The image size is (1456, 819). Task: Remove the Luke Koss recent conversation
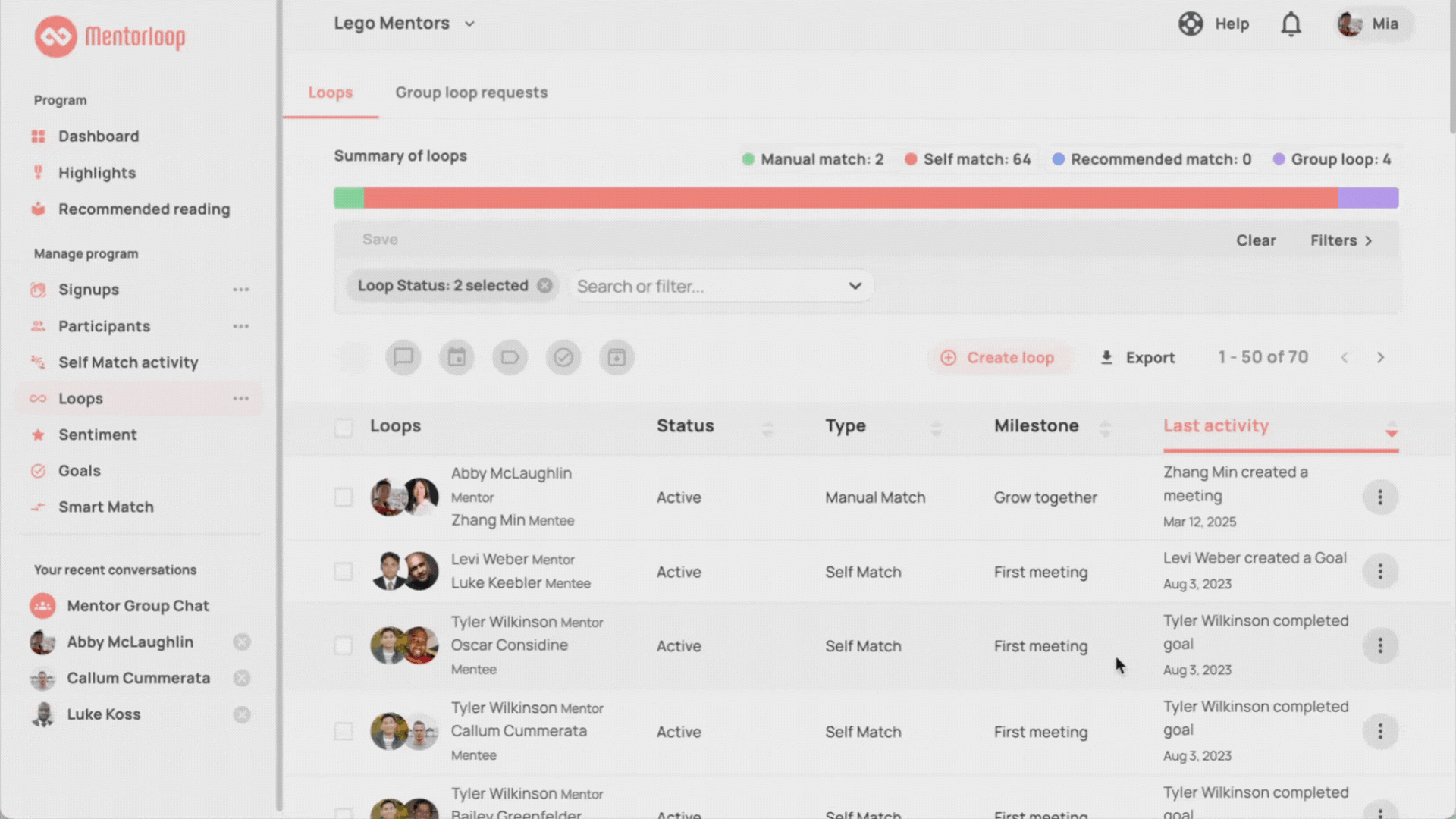242,715
